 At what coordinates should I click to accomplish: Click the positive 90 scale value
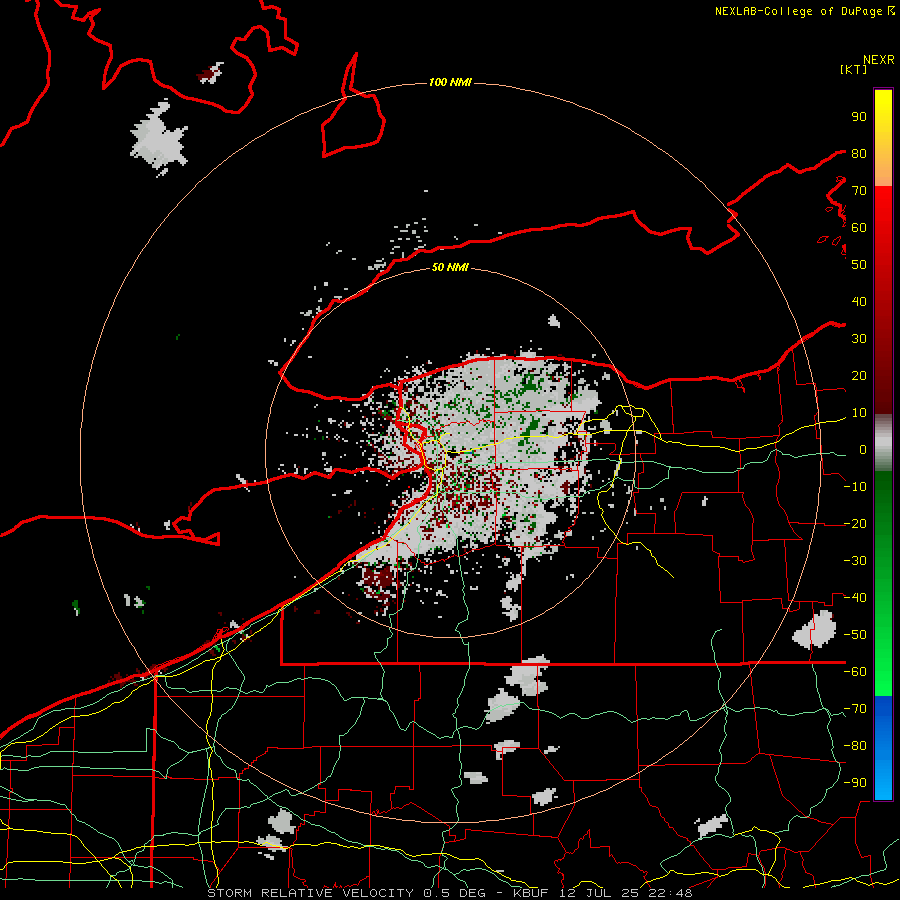(x=859, y=117)
